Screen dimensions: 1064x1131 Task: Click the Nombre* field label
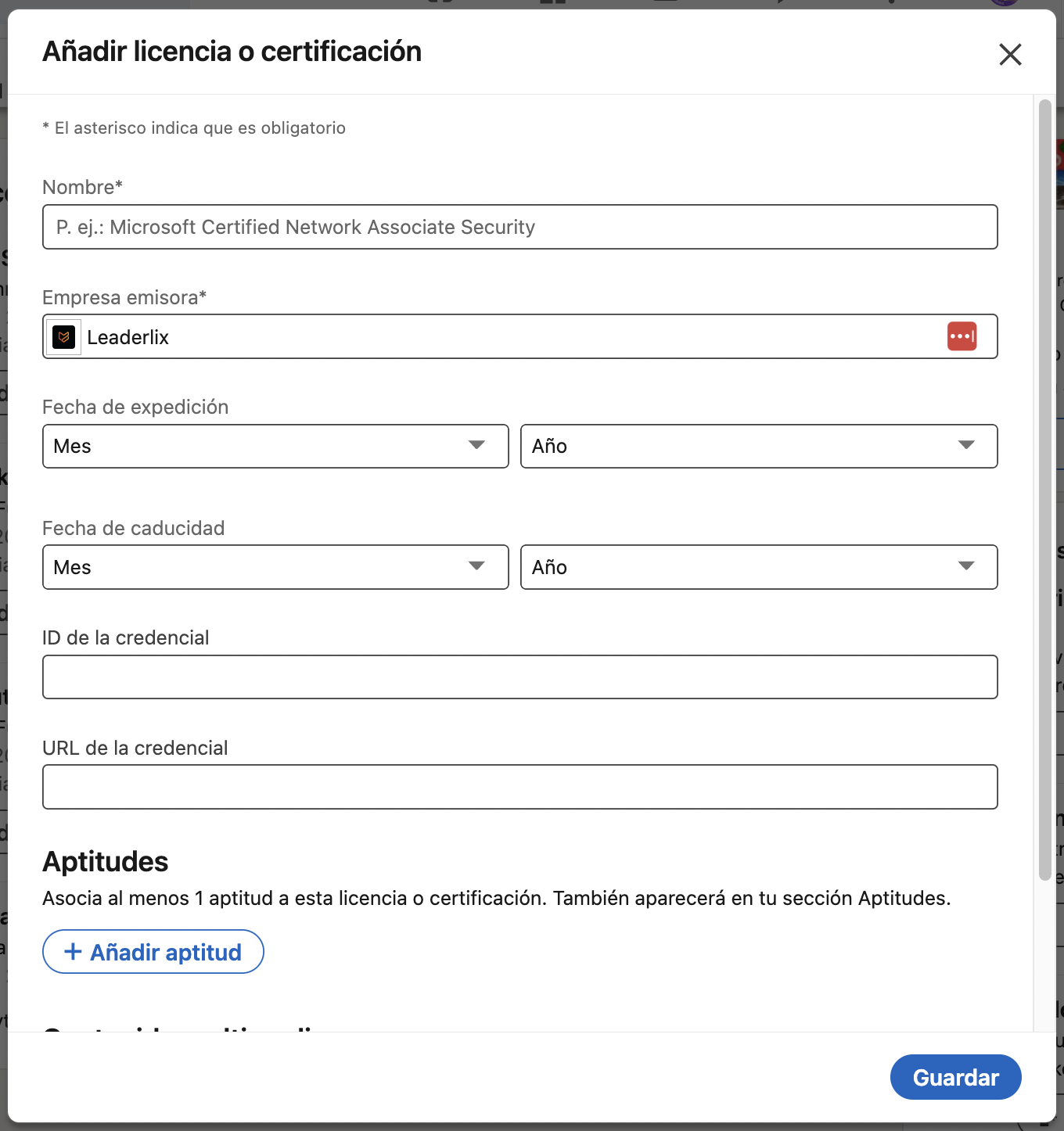82,188
